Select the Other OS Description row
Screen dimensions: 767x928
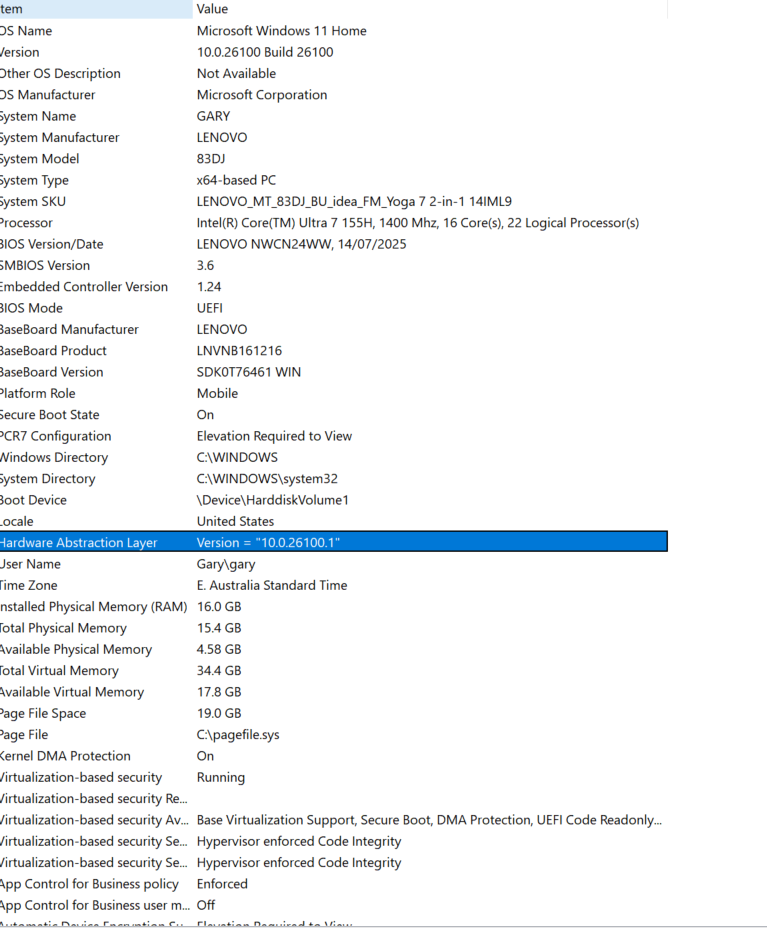334,73
